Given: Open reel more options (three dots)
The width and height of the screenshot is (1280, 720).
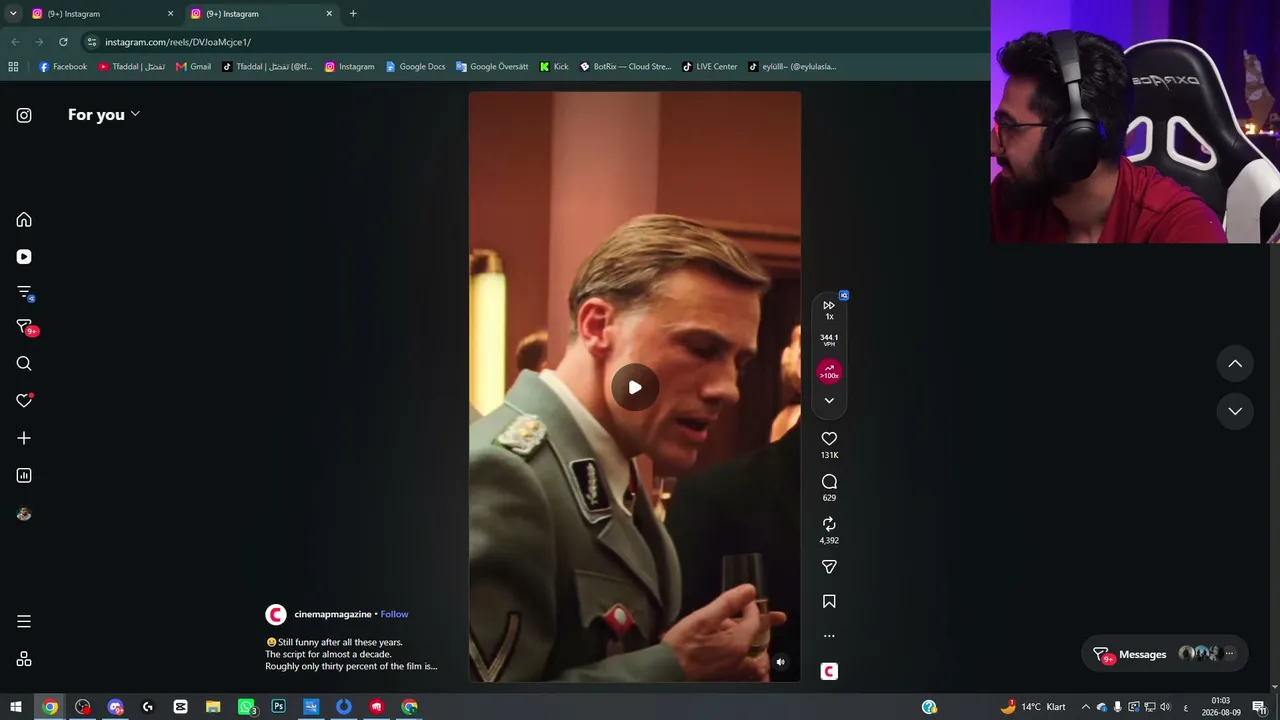Looking at the screenshot, I should click(829, 636).
